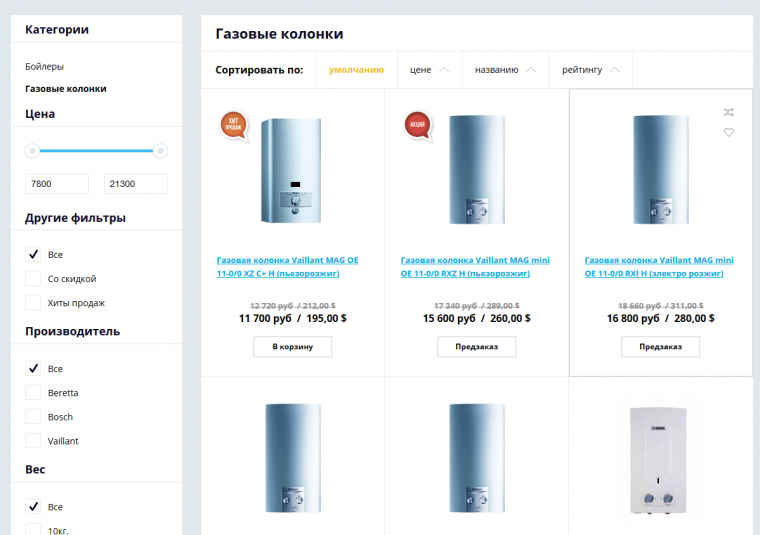The height and width of the screenshot is (535, 760).
Task: Select the Bosch manufacturer checkbox
Action: click(x=33, y=417)
